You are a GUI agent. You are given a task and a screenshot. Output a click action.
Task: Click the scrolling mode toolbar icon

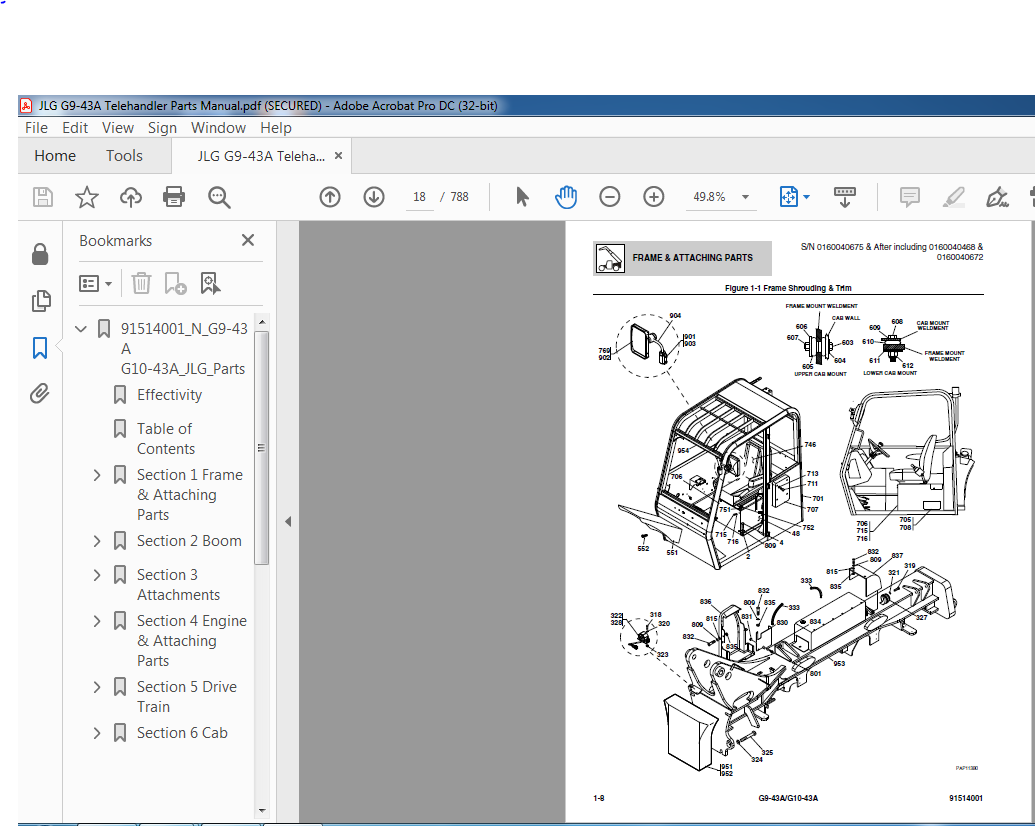pos(845,197)
